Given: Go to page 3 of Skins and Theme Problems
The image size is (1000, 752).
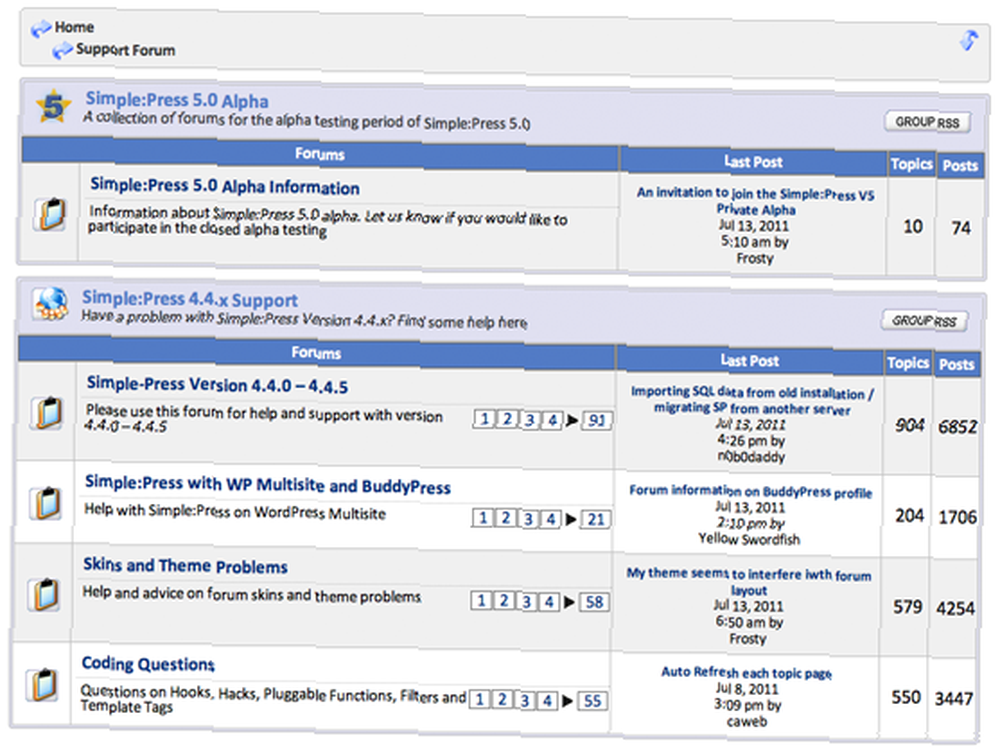Looking at the screenshot, I should [x=527, y=601].
